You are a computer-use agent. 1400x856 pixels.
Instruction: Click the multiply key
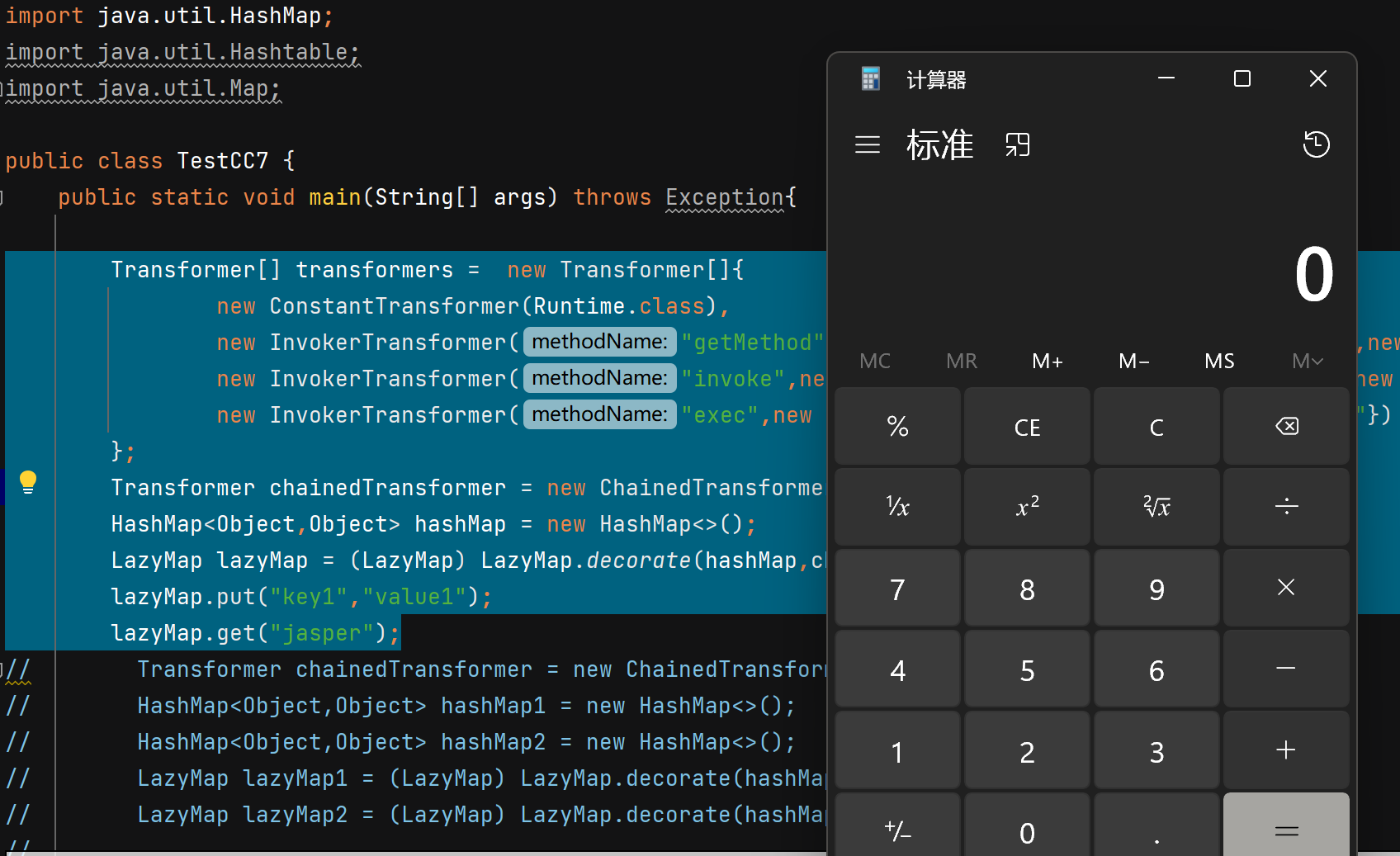coord(1286,588)
